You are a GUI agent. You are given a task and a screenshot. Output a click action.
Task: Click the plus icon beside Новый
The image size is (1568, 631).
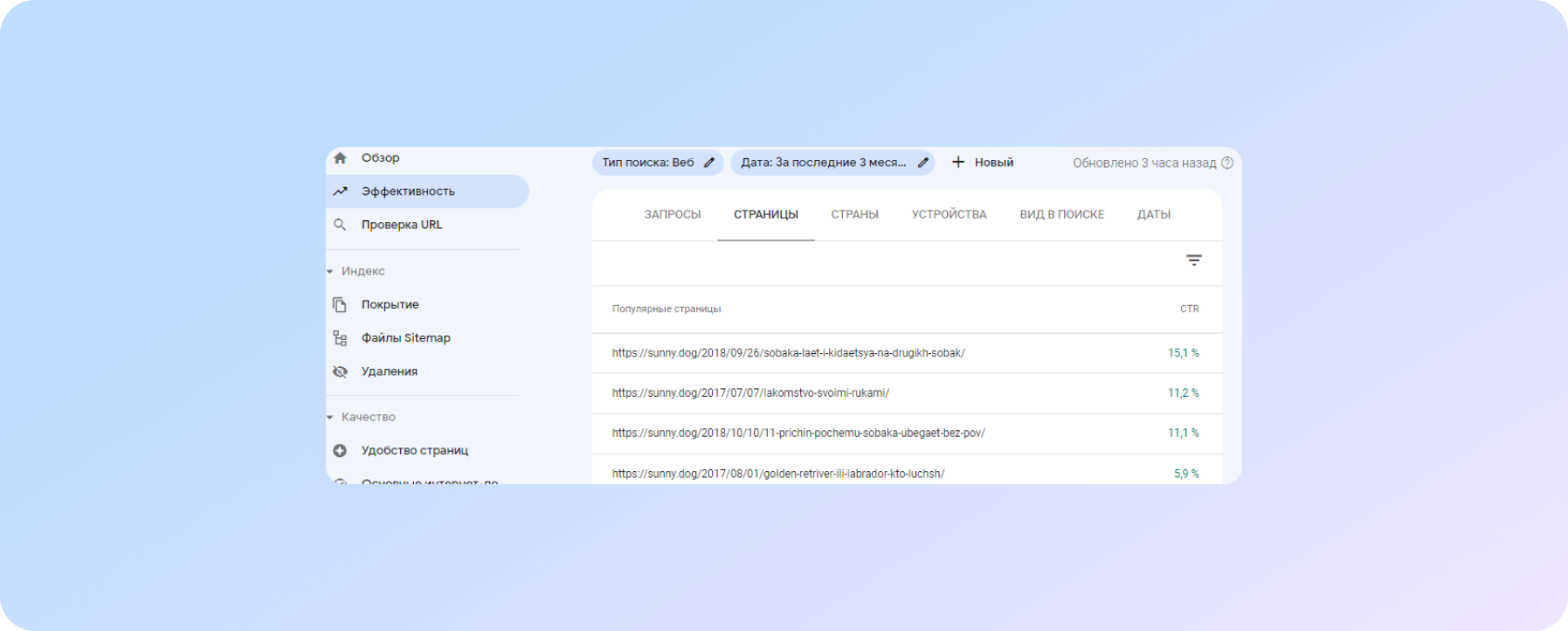(958, 163)
